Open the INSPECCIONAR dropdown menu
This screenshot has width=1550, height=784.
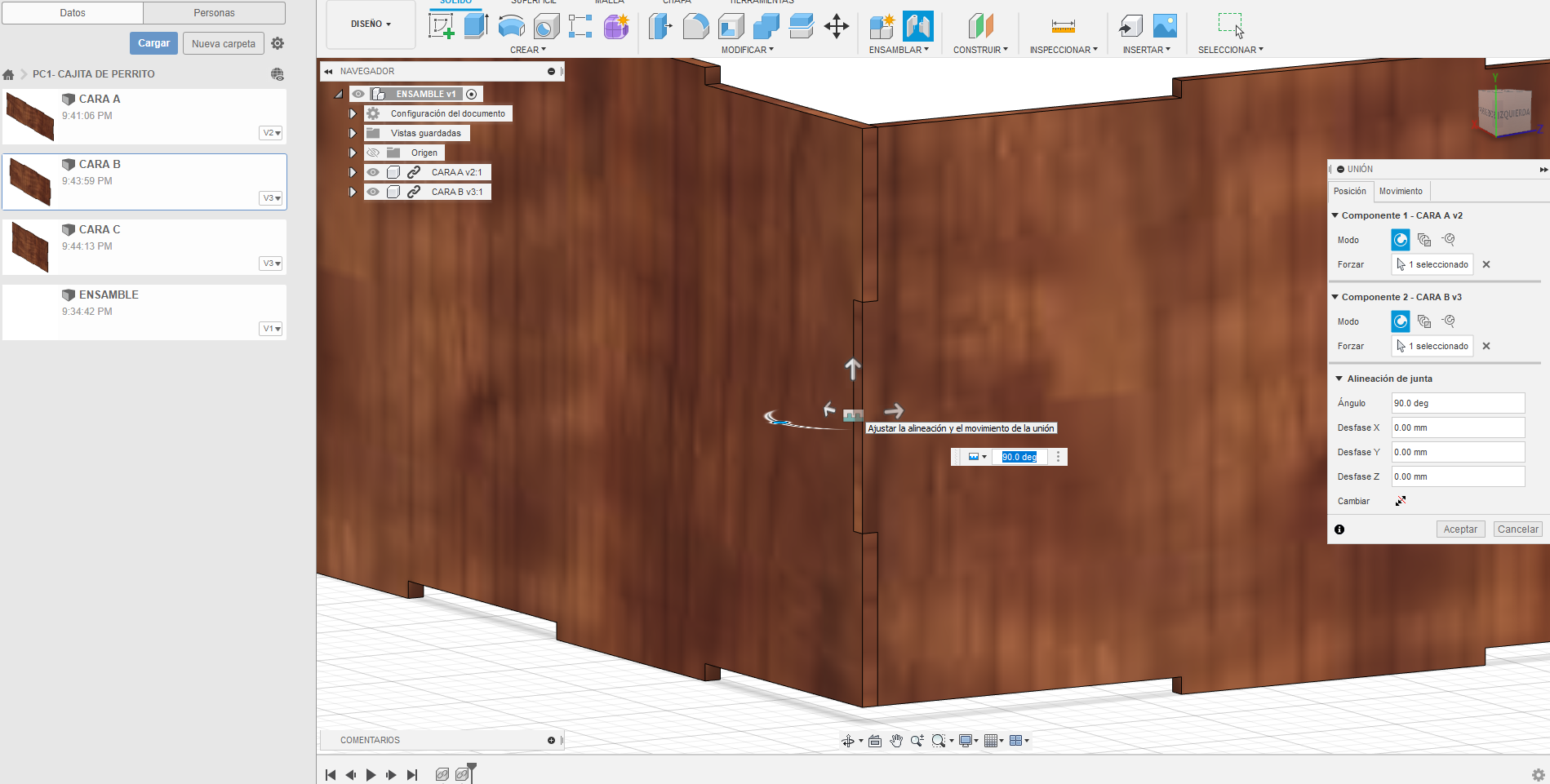tap(1064, 50)
